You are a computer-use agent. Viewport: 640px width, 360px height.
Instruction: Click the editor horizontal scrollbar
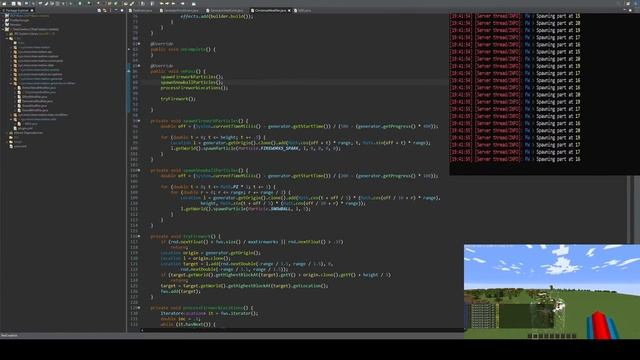click(x=302, y=330)
